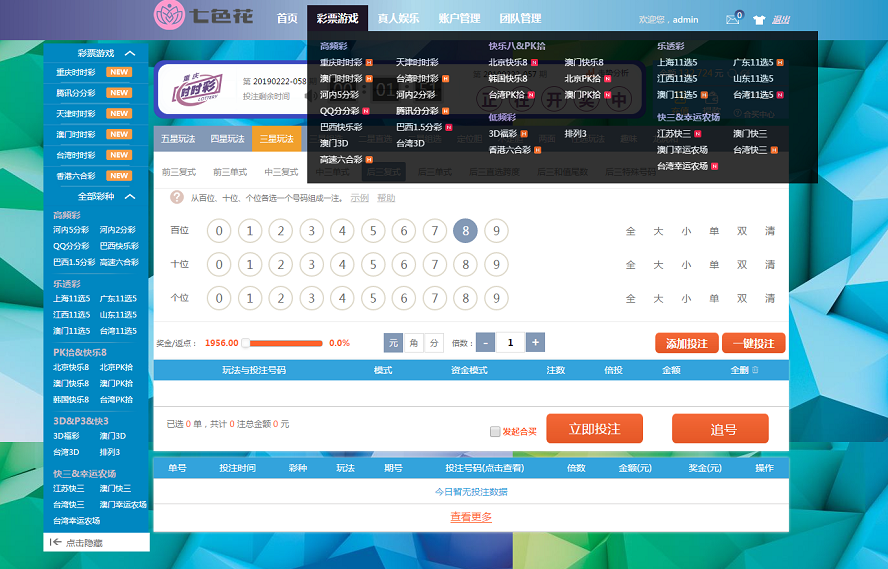Click the plus multiplier button
This screenshot has width=888, height=569.
click(535, 343)
